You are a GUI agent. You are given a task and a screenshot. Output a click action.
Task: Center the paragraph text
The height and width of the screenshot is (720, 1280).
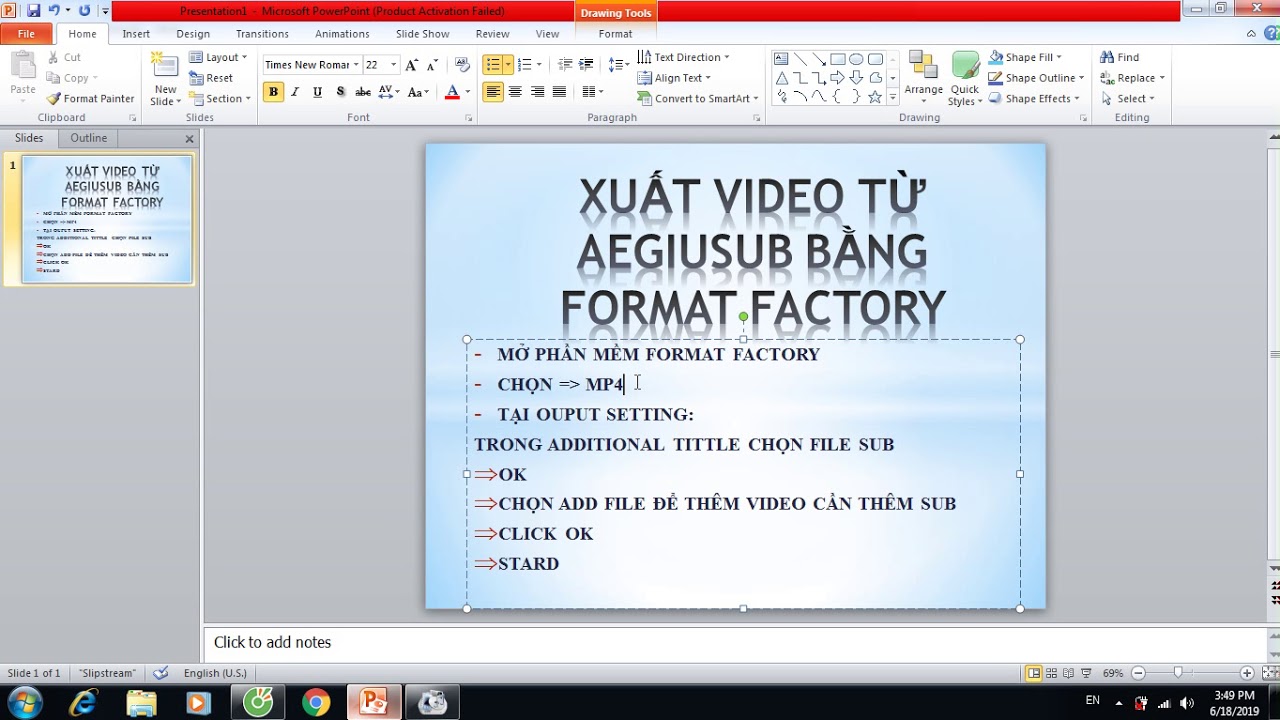[x=515, y=92]
